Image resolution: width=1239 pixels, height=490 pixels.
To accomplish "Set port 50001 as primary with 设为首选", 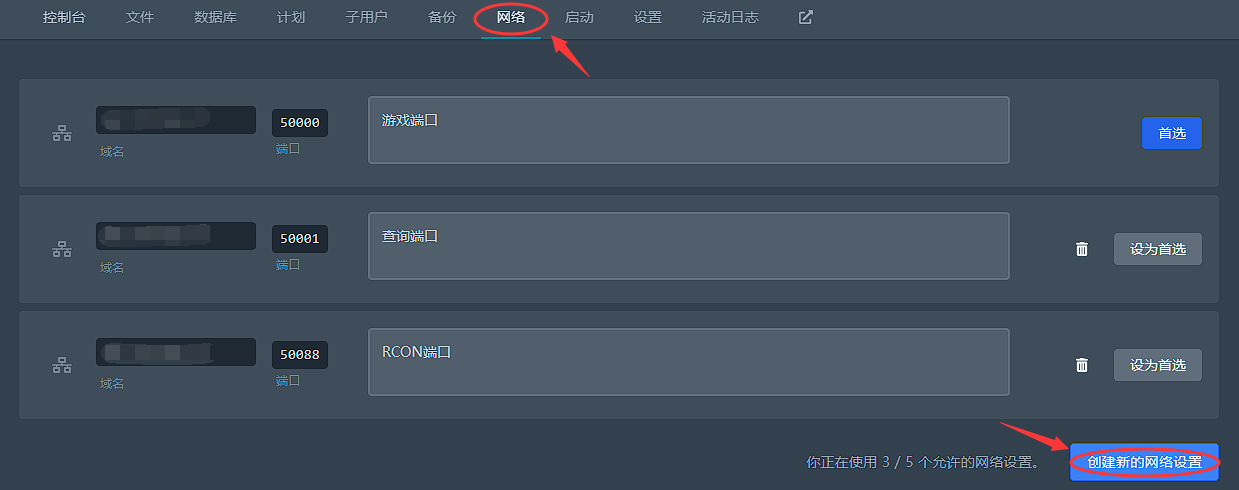I will [1158, 249].
